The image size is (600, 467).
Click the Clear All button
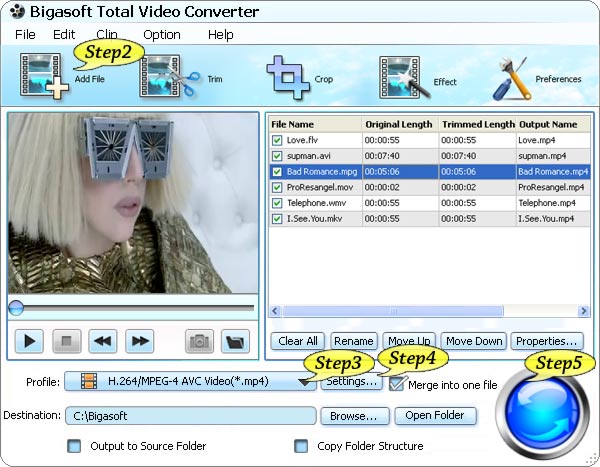pos(298,341)
